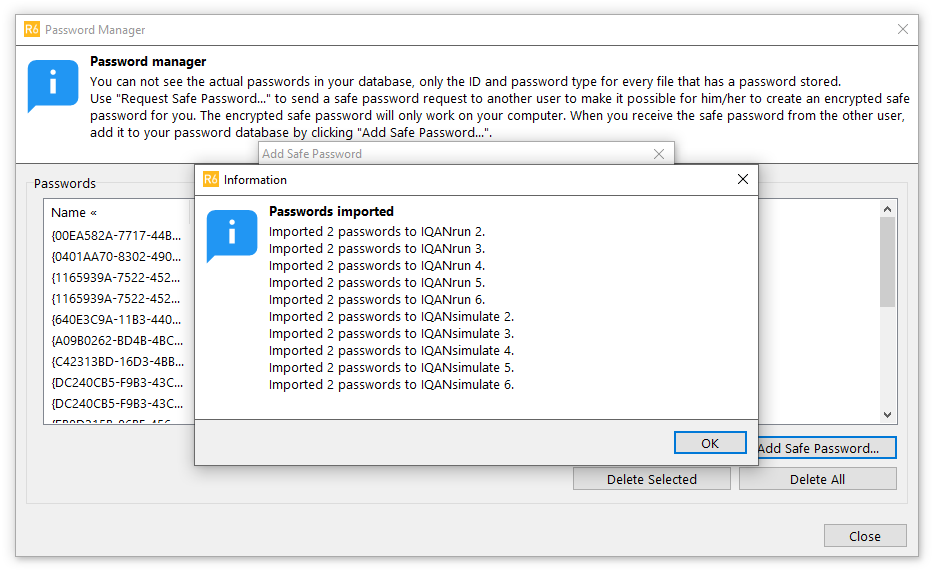Click the Delete Selected button

[x=651, y=479]
